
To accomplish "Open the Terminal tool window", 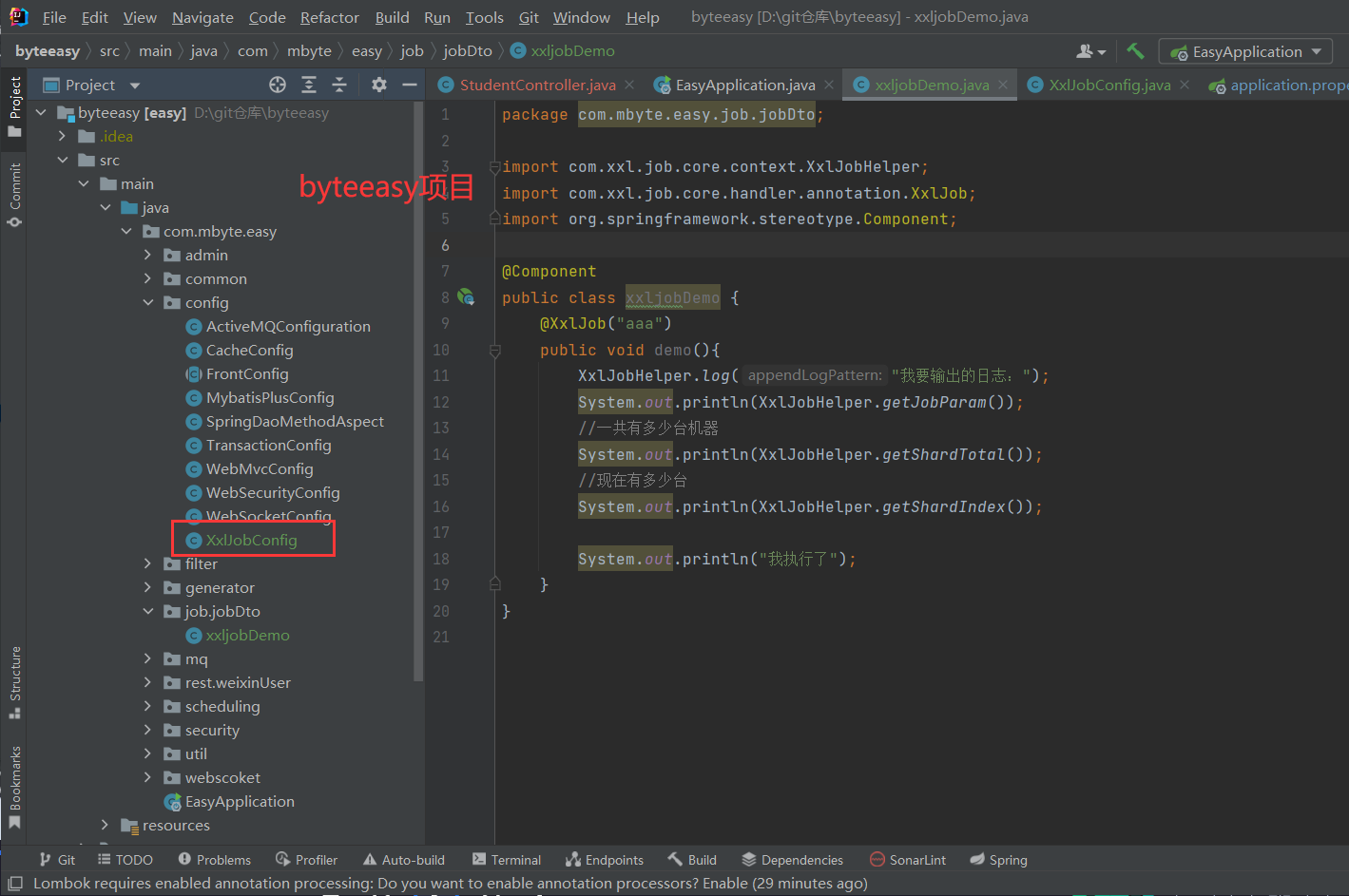I will tap(506, 860).
